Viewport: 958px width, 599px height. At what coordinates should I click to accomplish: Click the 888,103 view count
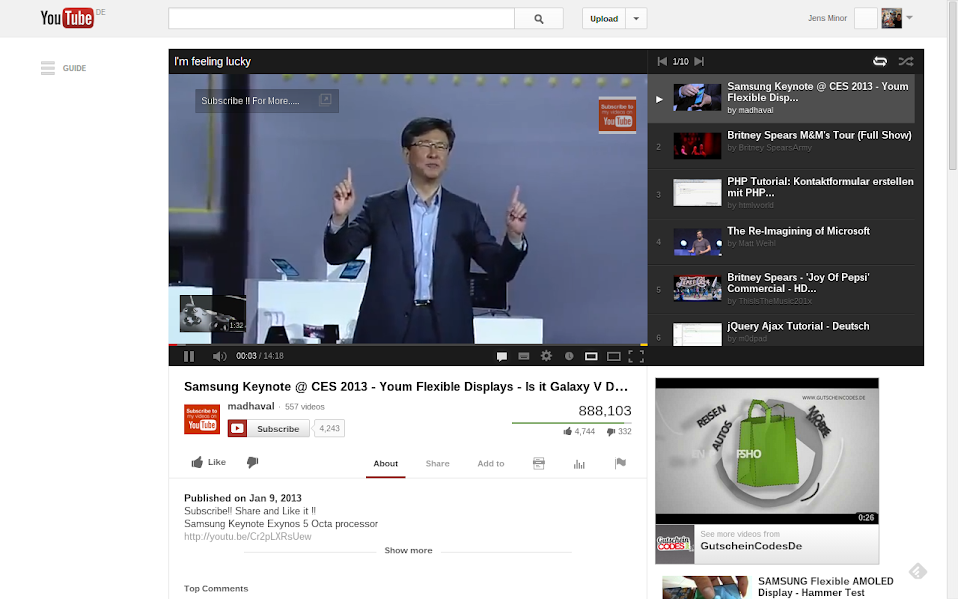[x=605, y=411]
